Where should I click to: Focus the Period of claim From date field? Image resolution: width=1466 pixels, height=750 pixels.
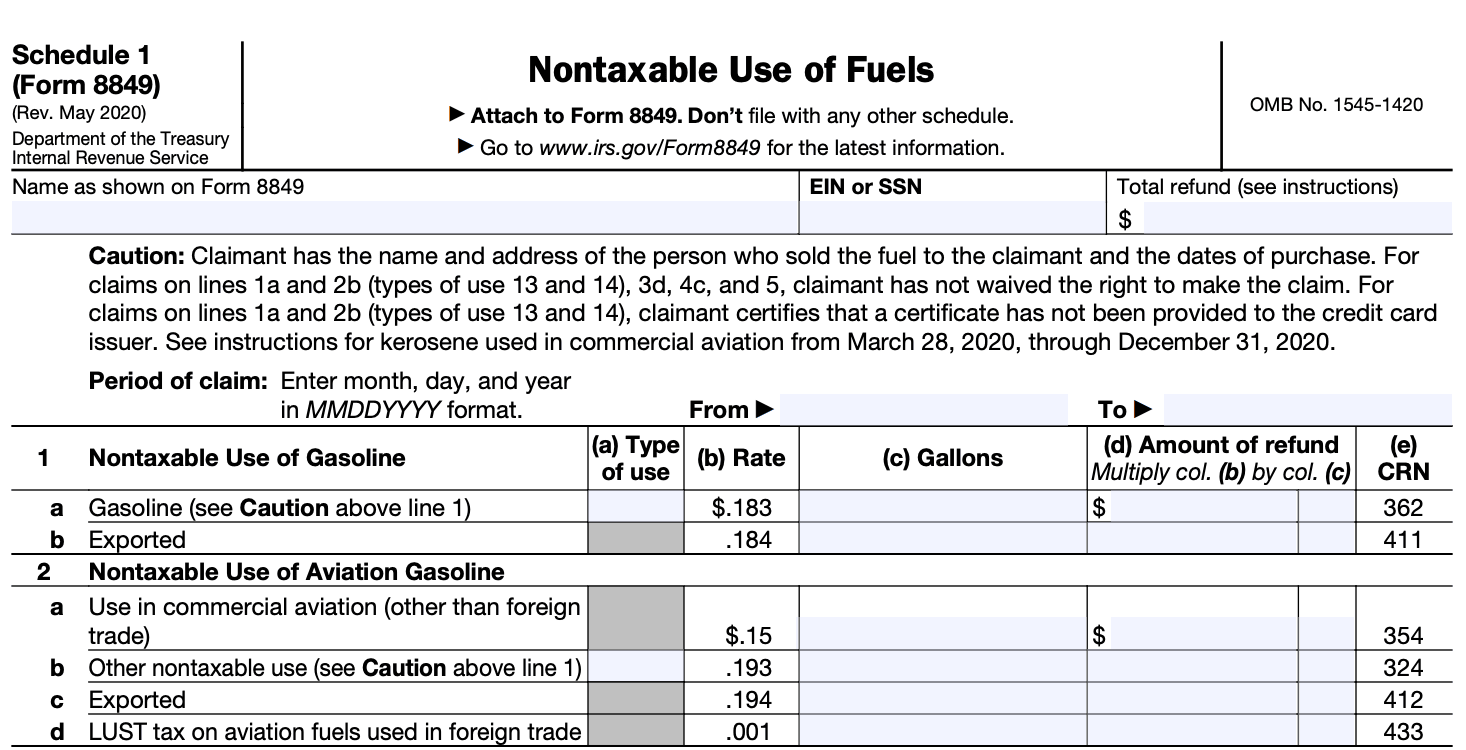pos(923,409)
